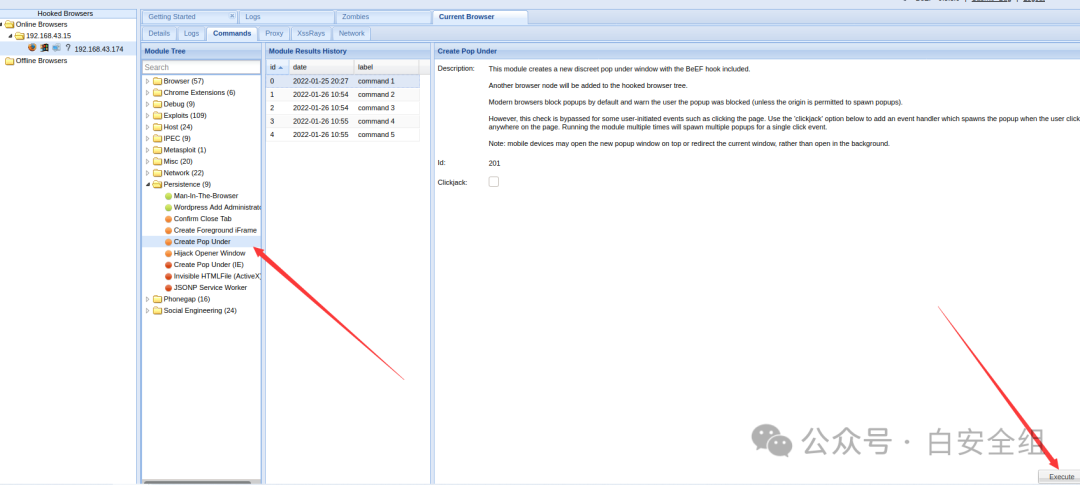
Task: Expand the IPEC (9) module folder
Action: (x=147, y=138)
